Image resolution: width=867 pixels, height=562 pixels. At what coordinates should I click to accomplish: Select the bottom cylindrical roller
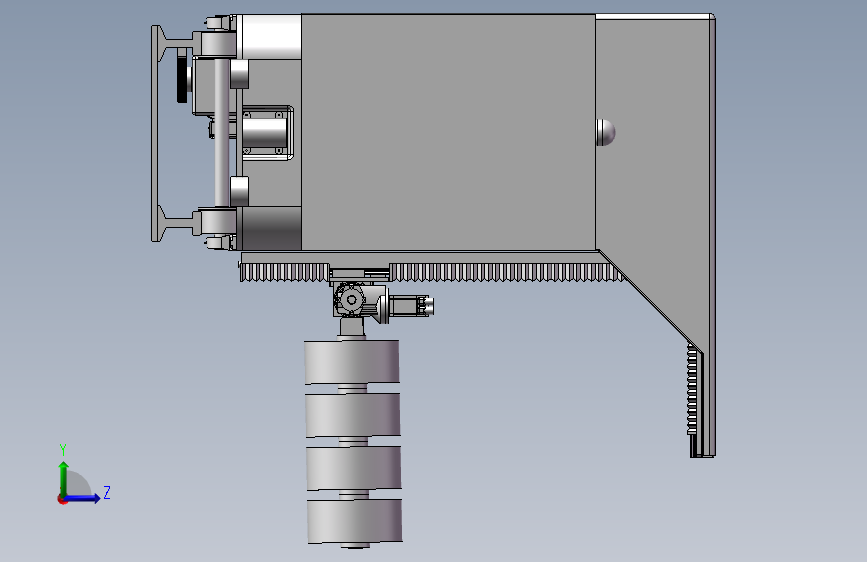point(355,521)
